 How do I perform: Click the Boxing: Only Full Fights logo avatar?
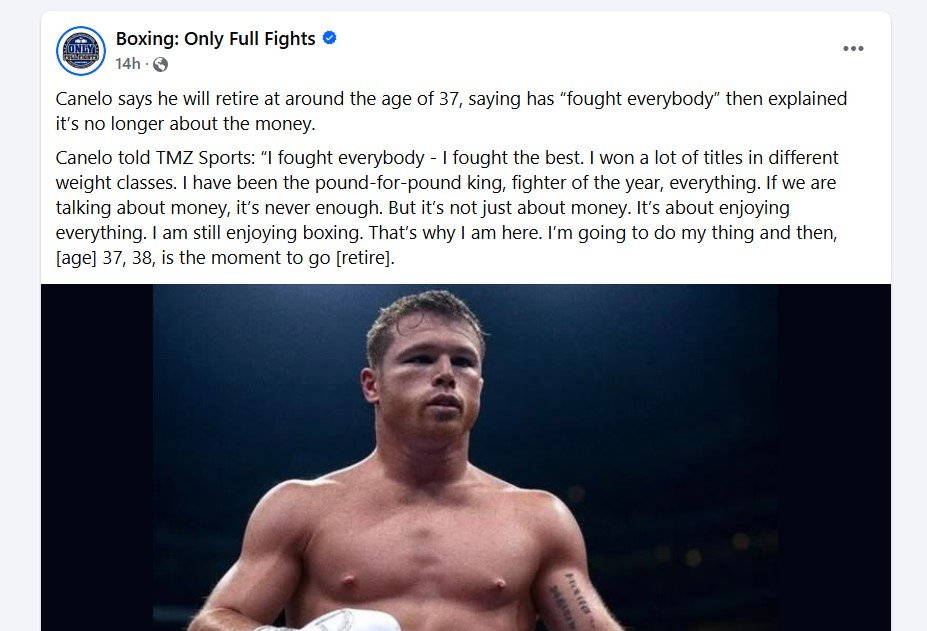pos(79,50)
